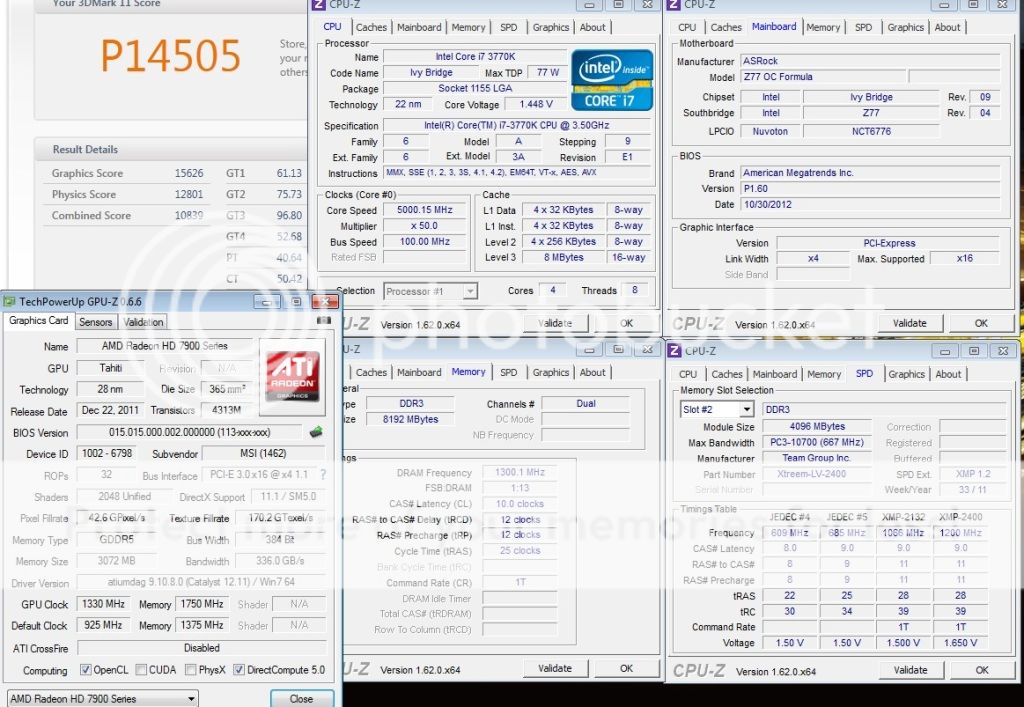This screenshot has width=1024, height=707.
Task: Click the Intel Core i7 logo
Action: click(612, 79)
